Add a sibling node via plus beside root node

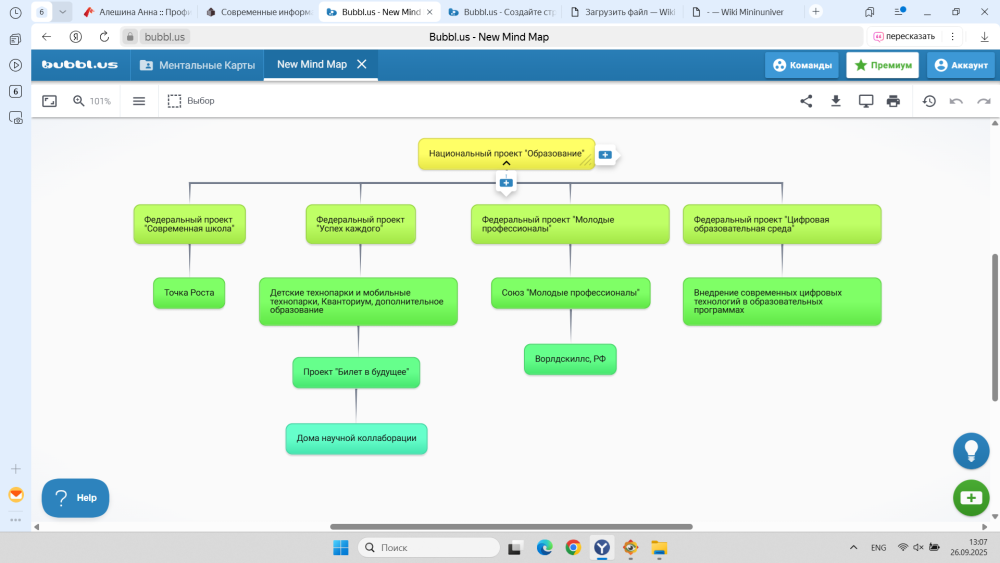[x=605, y=155]
